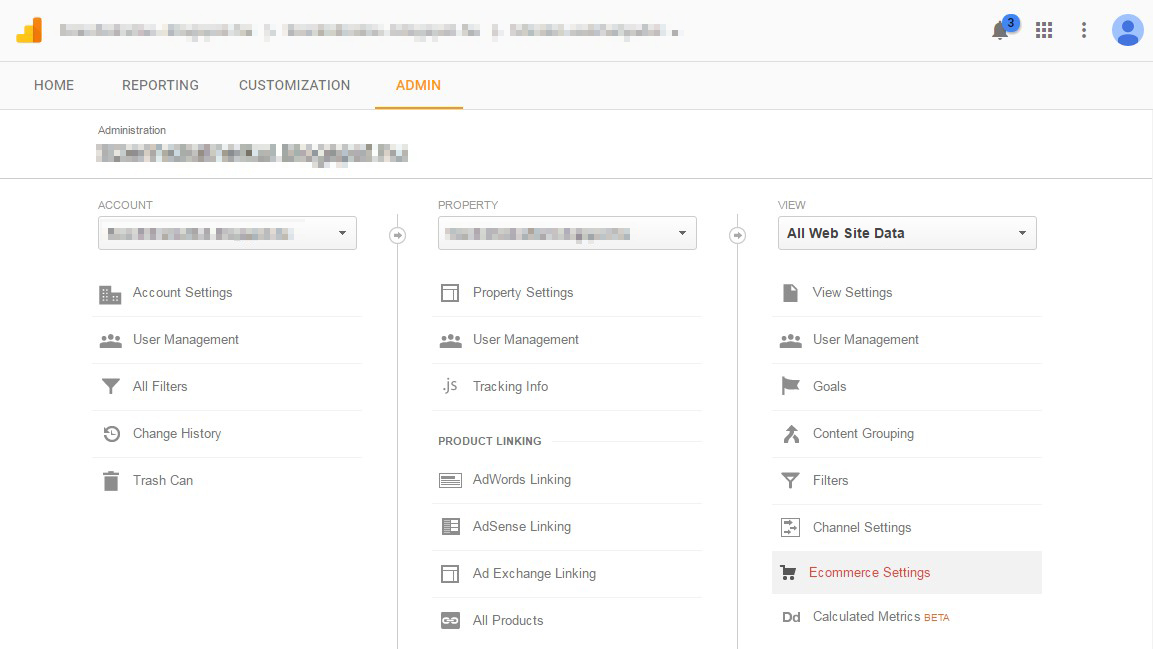Viewport: 1153px width, 649px height.
Task: Open the Property selector dropdown
Action: click(567, 232)
